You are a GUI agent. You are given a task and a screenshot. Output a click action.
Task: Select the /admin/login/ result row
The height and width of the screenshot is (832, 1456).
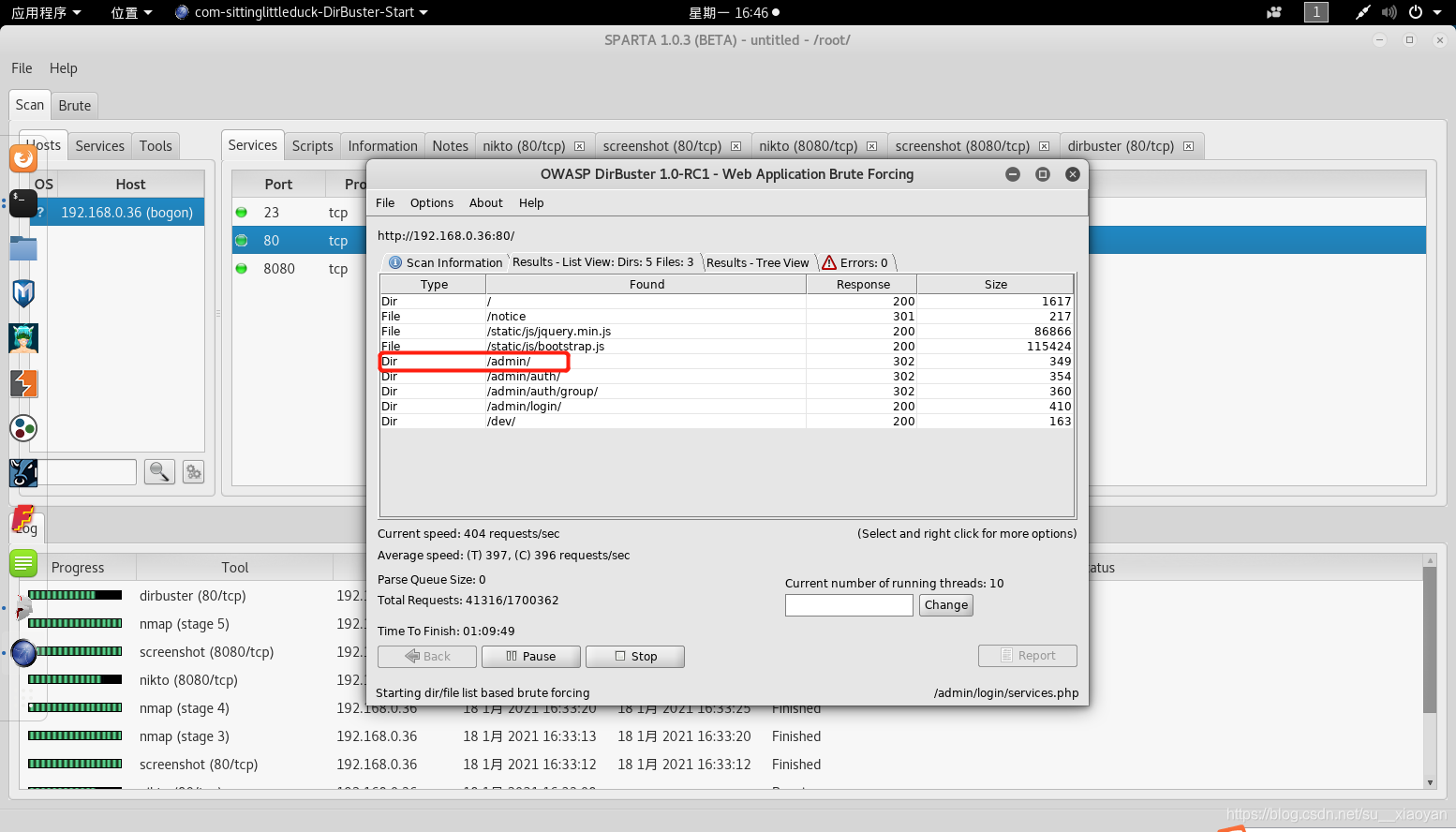726,407
